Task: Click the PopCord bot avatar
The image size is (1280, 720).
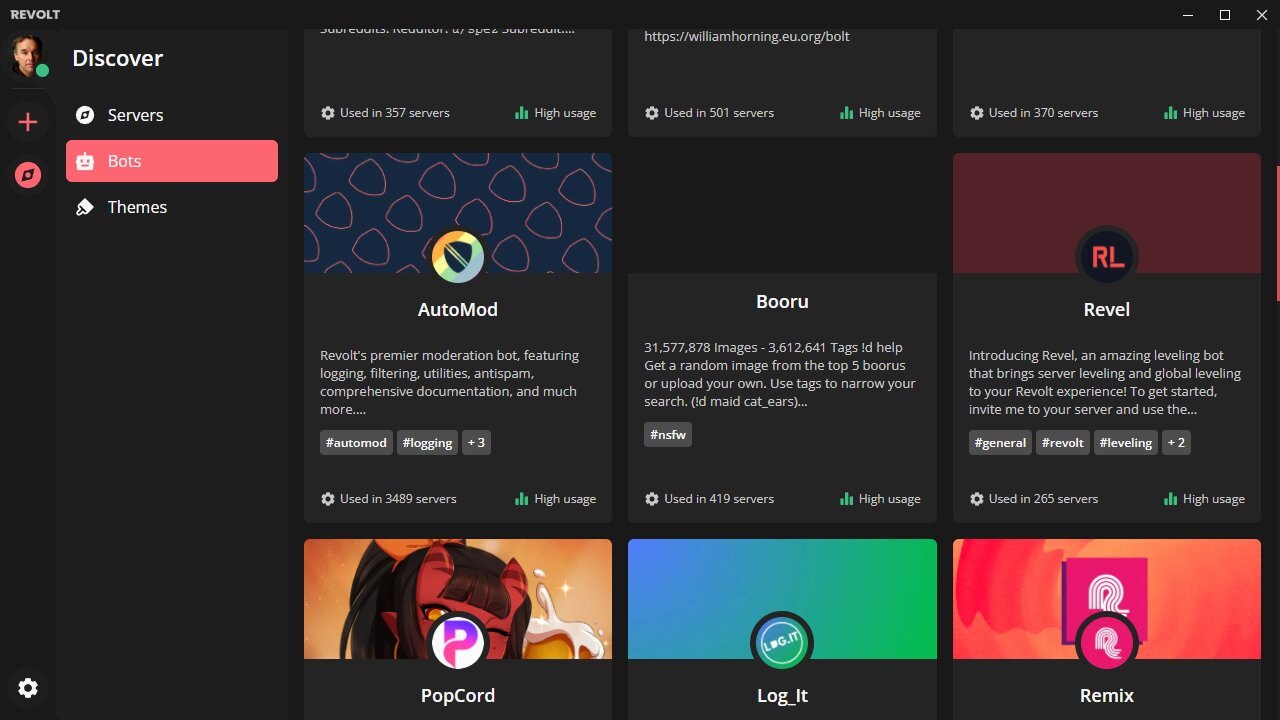Action: tap(458, 643)
